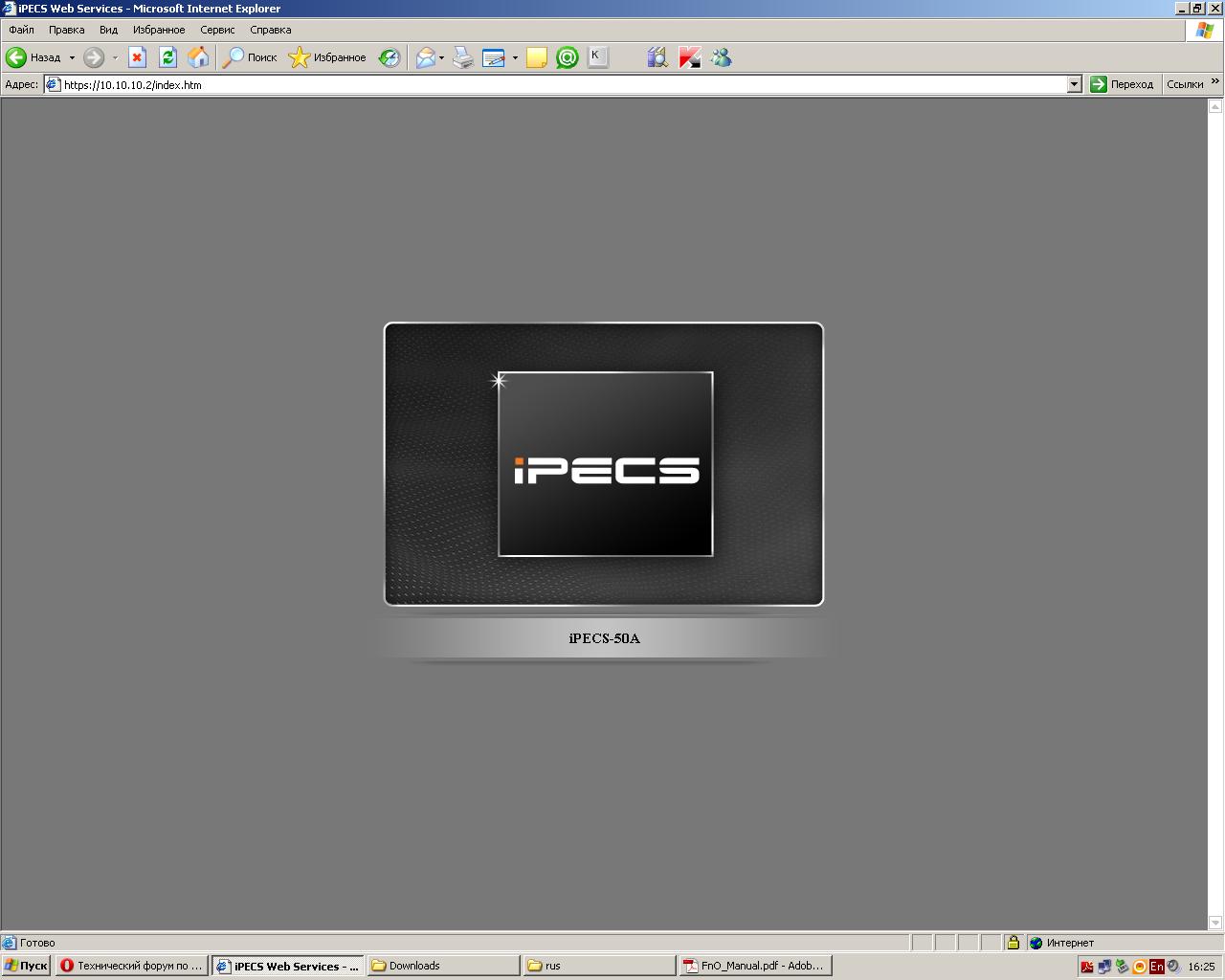Open the History (Журнал) toolbar icon
The image size is (1225, 980).
click(x=389, y=58)
